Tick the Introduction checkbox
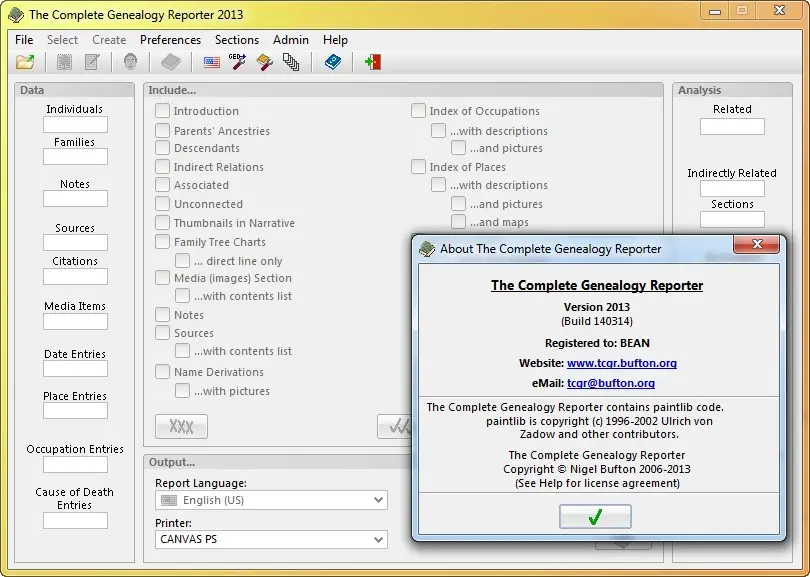The image size is (810, 577). click(162, 111)
